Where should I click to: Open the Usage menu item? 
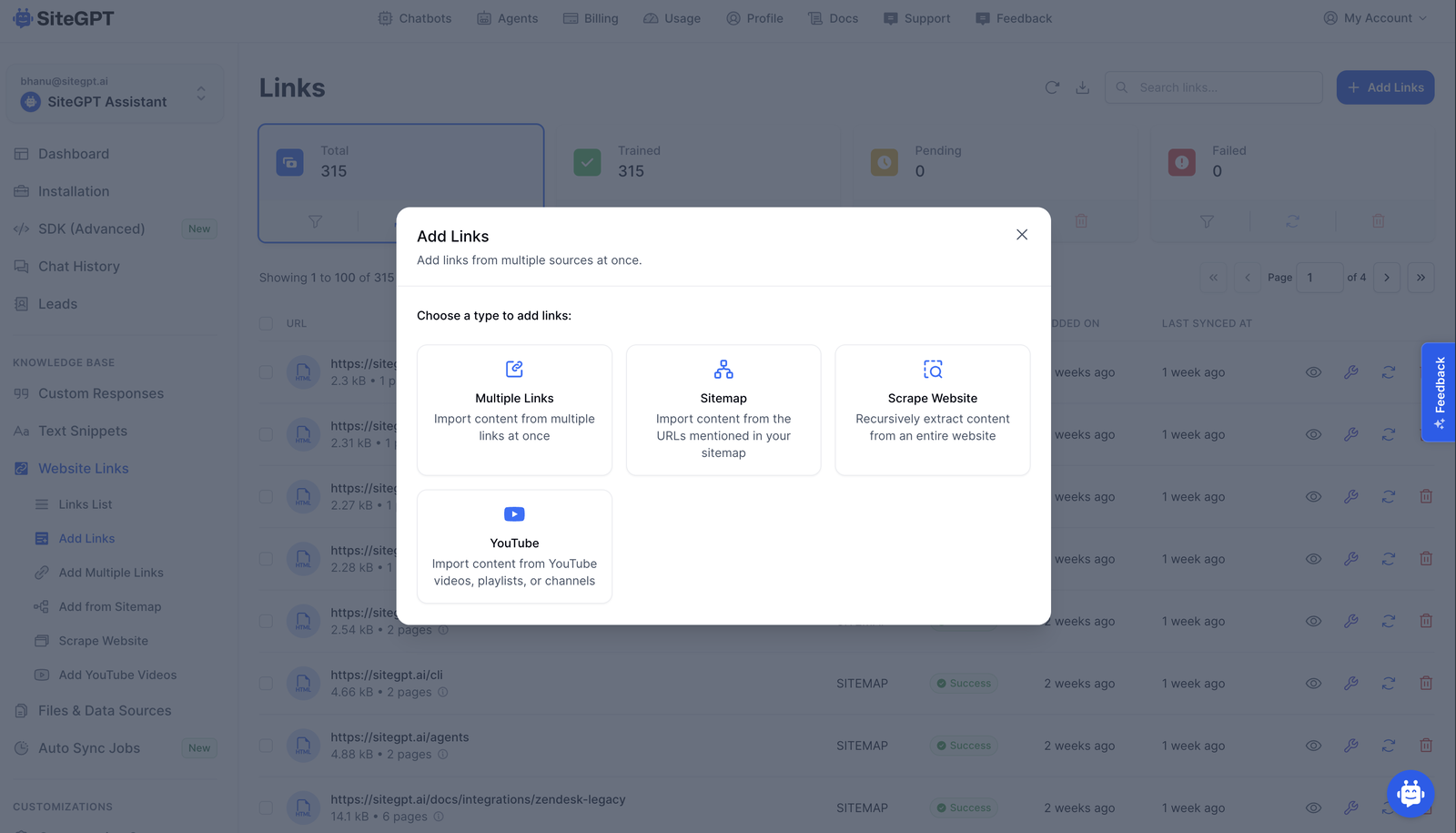pos(672,18)
